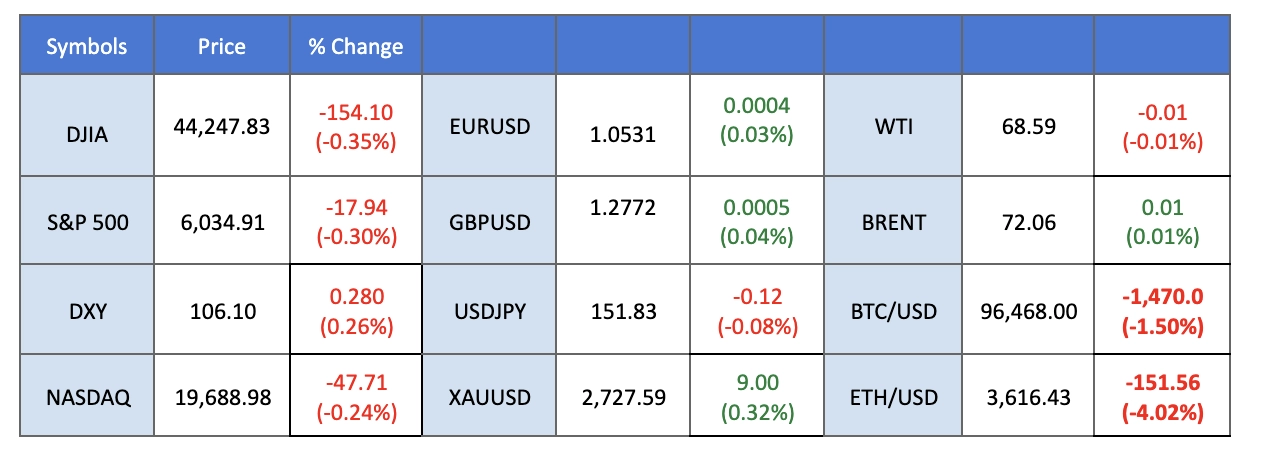Select the XAUUSD symbol cell
The image size is (1274, 456).
[x=490, y=398]
